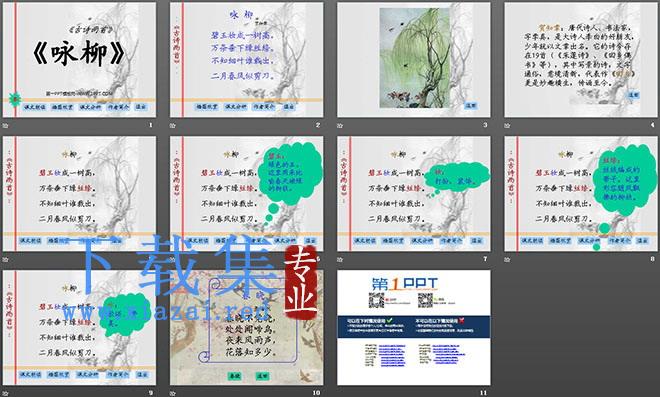The image size is (660, 397).
Task: Select slide 5 thumbnail without a callout bubble
Action: (x=79, y=194)
